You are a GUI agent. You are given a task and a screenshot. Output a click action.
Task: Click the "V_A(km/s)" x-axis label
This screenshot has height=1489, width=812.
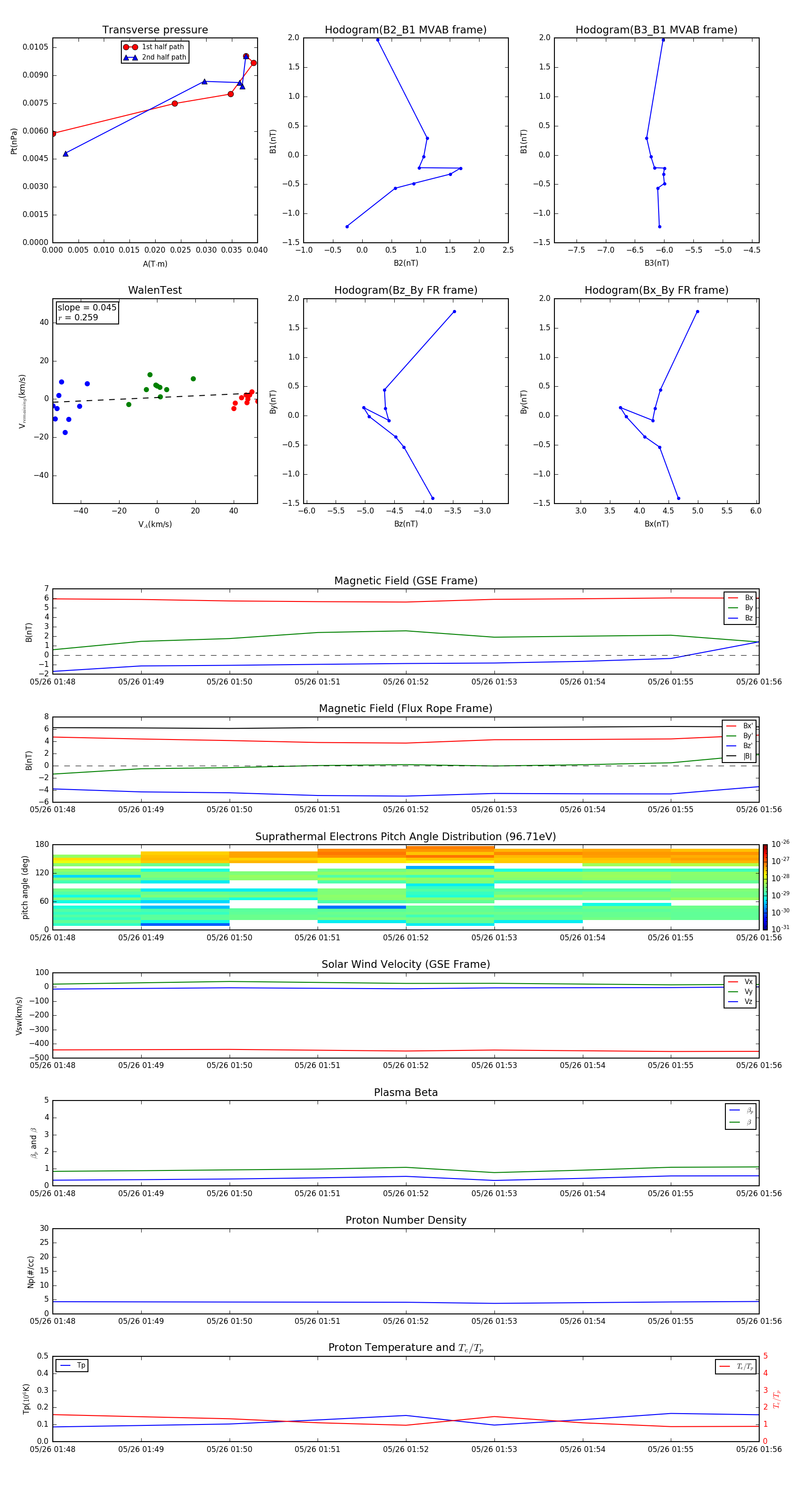pyautogui.click(x=155, y=524)
